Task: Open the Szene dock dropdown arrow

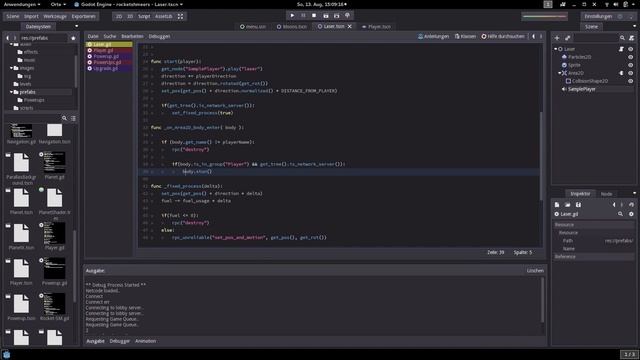Action: tap(634, 27)
